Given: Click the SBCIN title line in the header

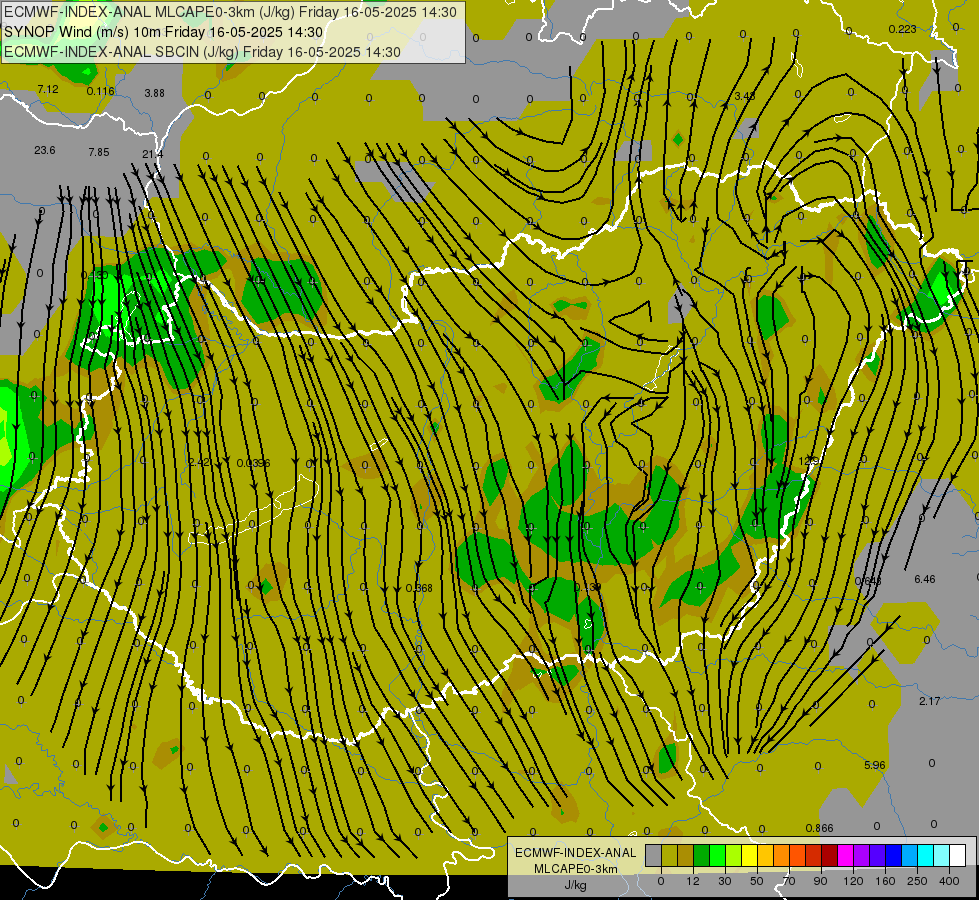Looking at the screenshot, I should 202,52.
